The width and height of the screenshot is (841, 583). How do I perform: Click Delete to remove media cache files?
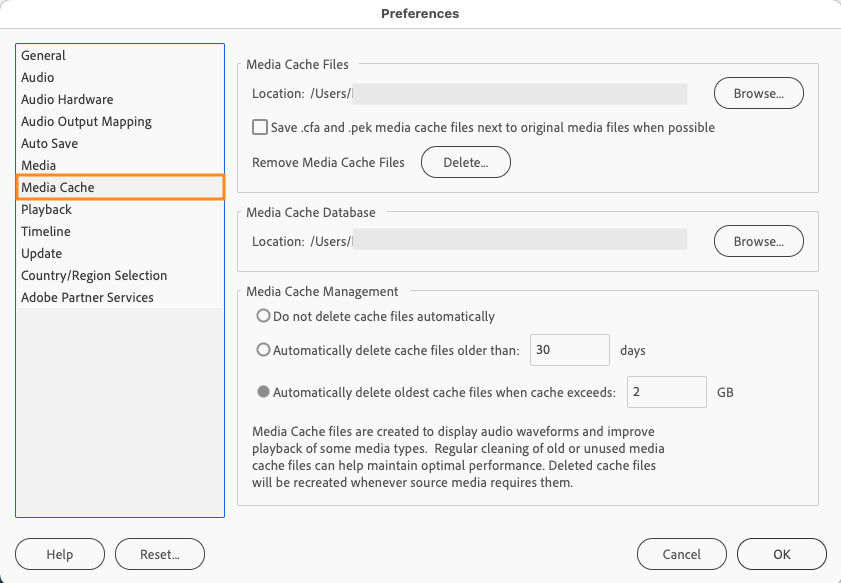(x=465, y=163)
